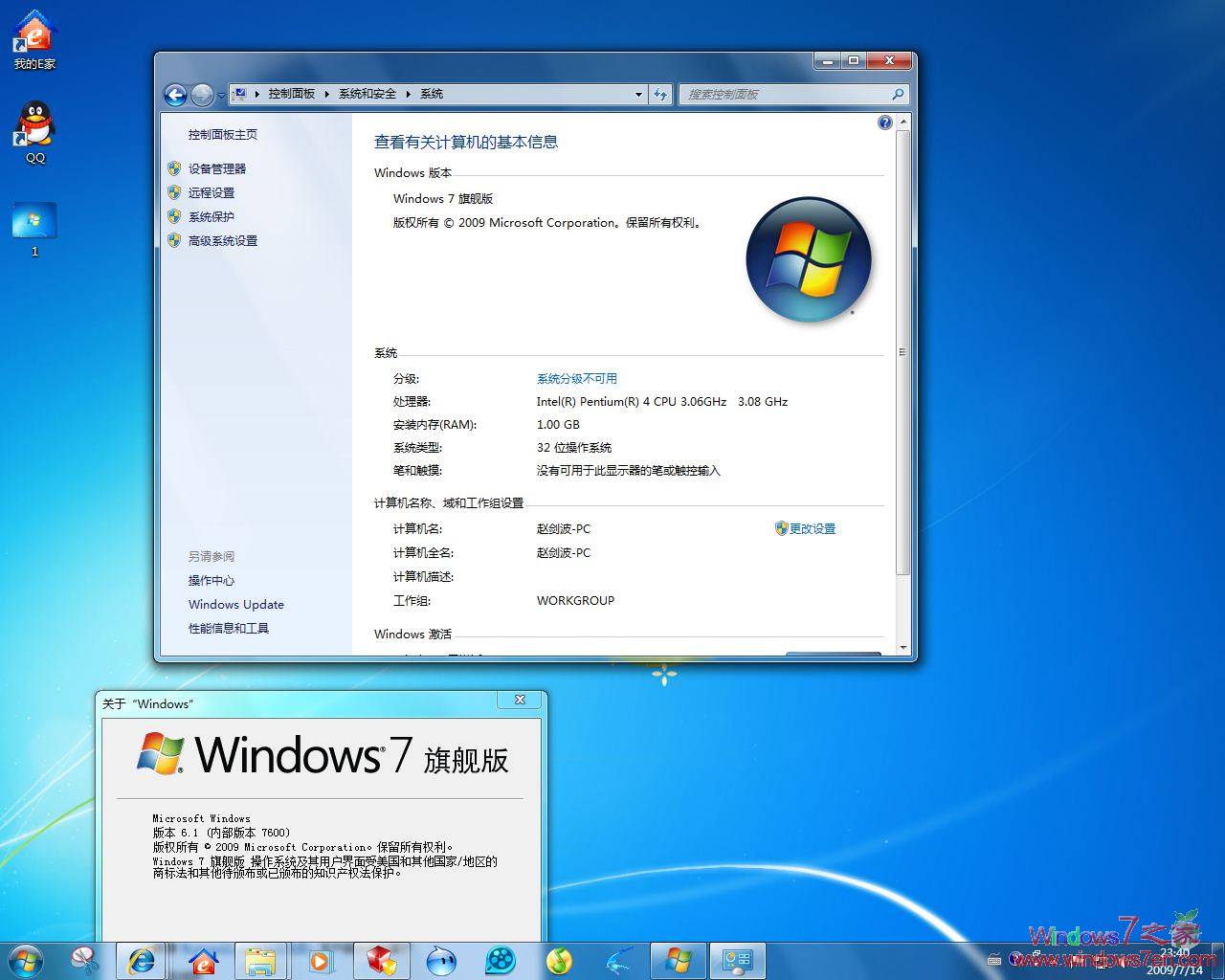Image resolution: width=1225 pixels, height=980 pixels.
Task: Navigate to 控制面板 in the breadcrumb
Action: [x=292, y=94]
